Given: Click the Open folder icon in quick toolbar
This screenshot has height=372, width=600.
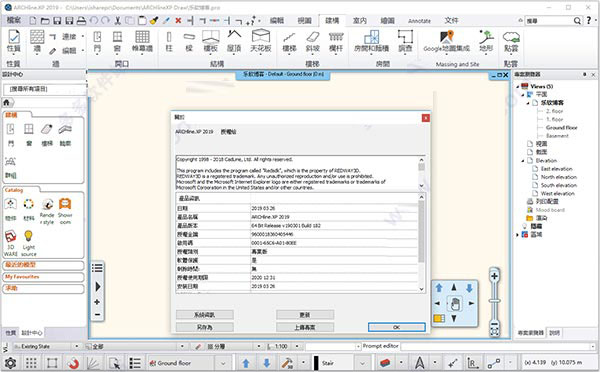Looking at the screenshot, I should pos(45,20).
